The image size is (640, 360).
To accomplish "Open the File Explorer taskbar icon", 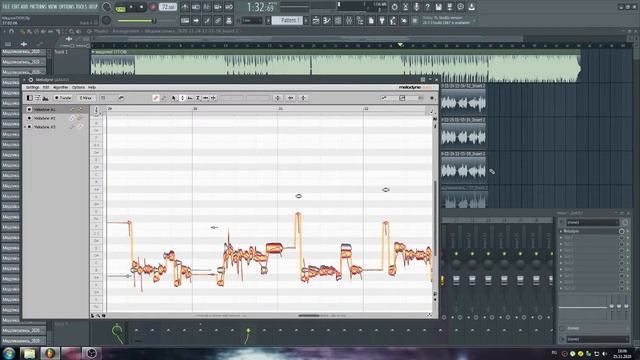I will click(29, 353).
